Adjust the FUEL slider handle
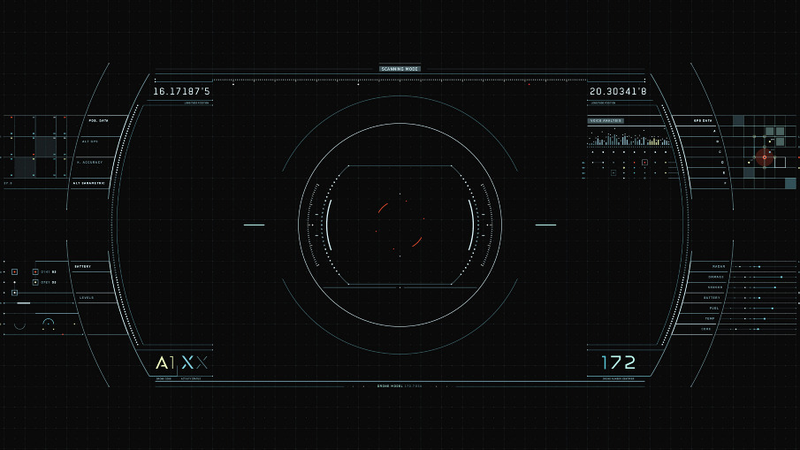 [772, 308]
